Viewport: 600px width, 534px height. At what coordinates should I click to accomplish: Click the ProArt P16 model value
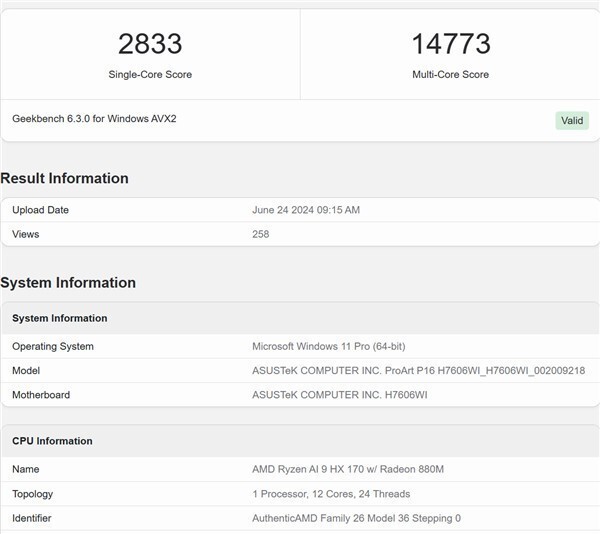(x=418, y=370)
